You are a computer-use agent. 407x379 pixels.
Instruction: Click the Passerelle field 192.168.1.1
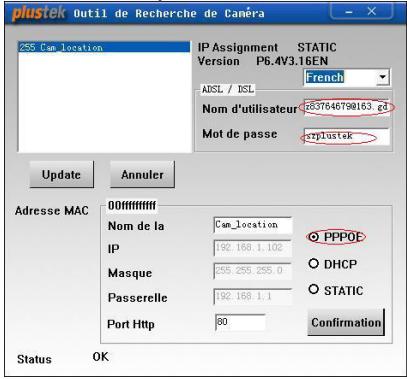coord(253,296)
